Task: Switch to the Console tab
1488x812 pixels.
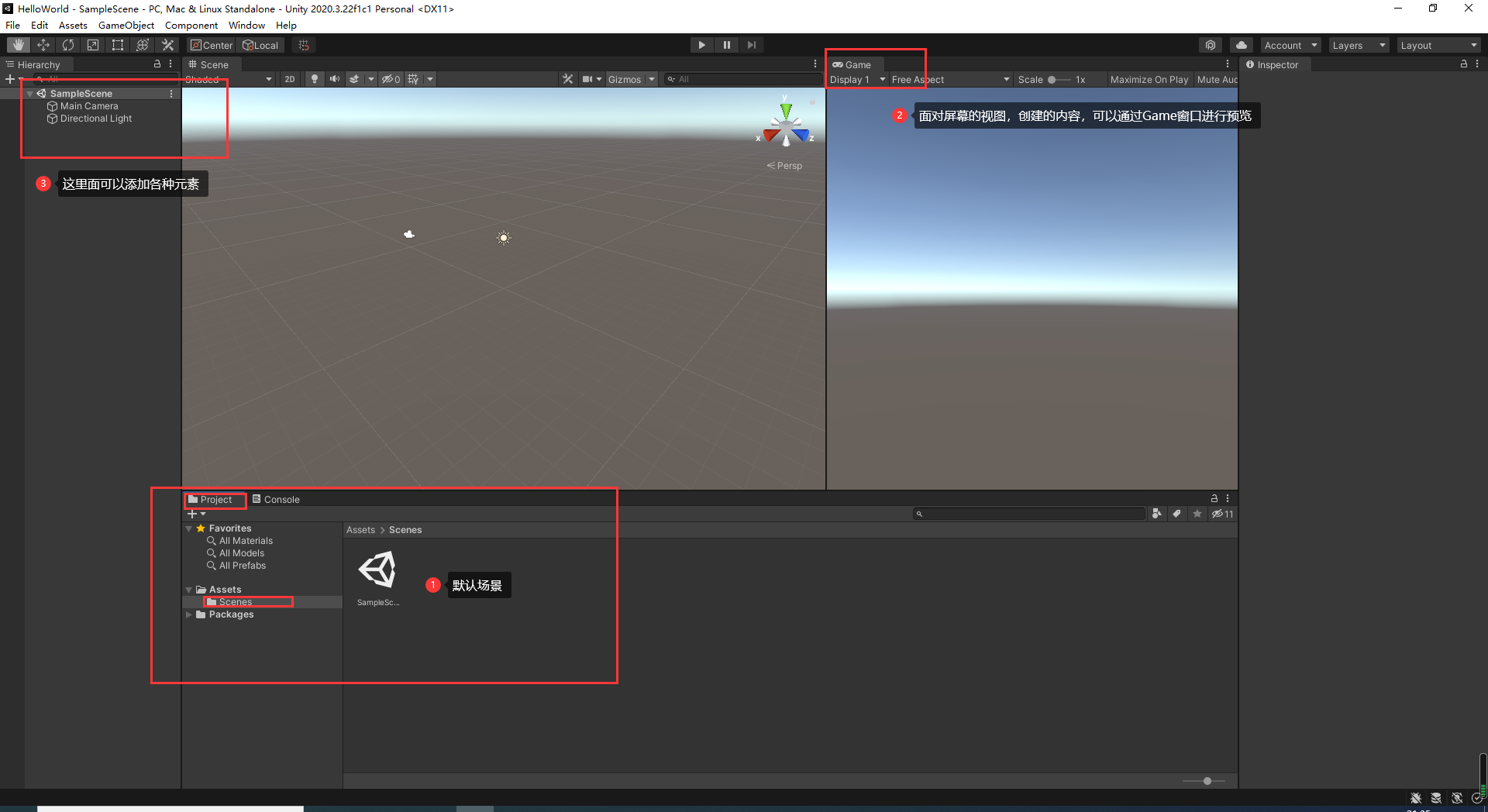Action: tap(276, 499)
